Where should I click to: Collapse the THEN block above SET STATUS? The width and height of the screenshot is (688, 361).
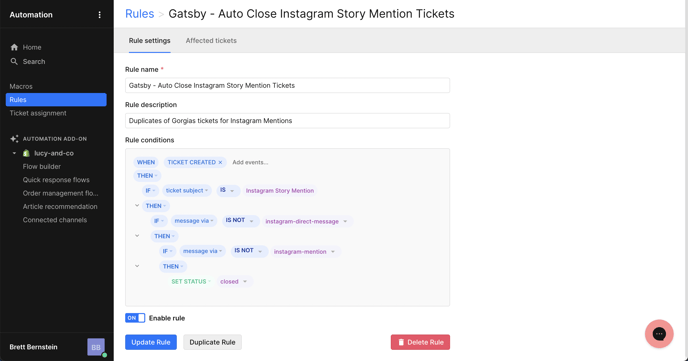(x=137, y=266)
